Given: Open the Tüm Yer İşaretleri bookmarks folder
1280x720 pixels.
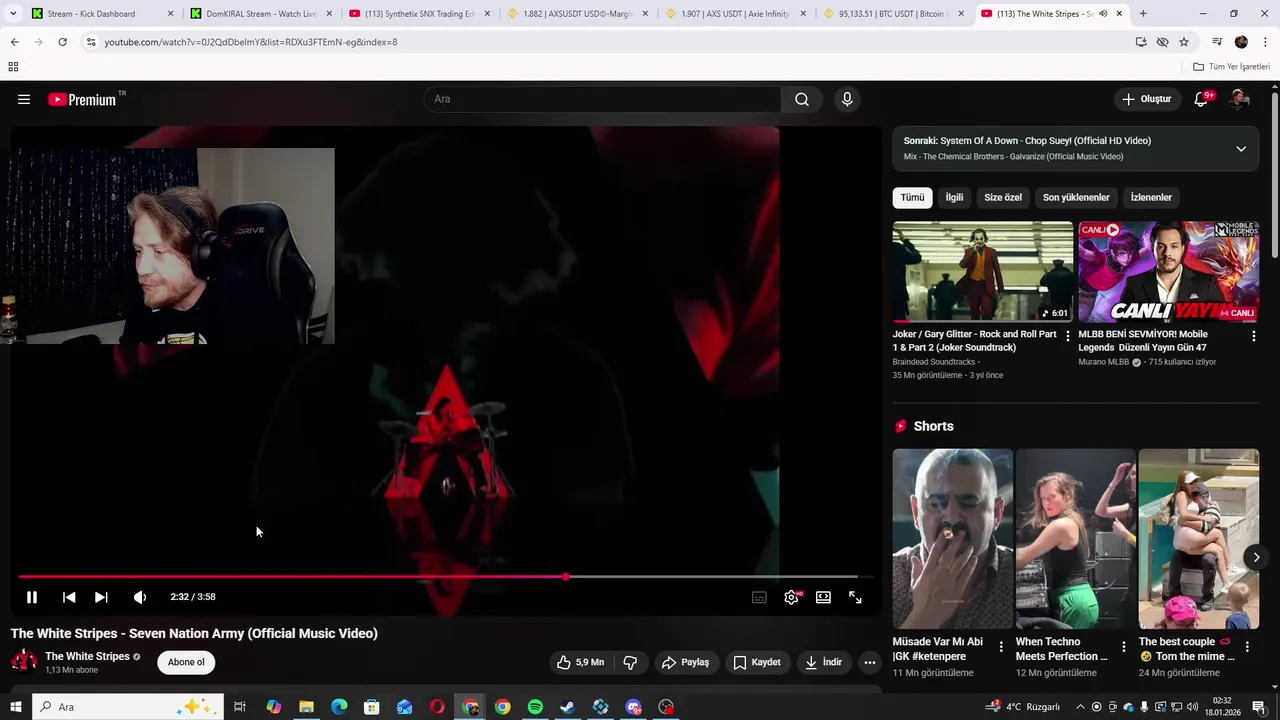Looking at the screenshot, I should [1231, 67].
